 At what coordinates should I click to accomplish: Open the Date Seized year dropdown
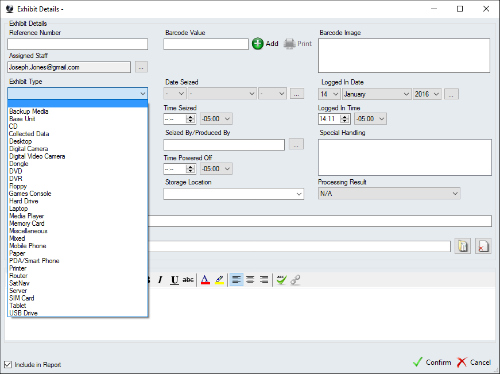click(x=272, y=94)
